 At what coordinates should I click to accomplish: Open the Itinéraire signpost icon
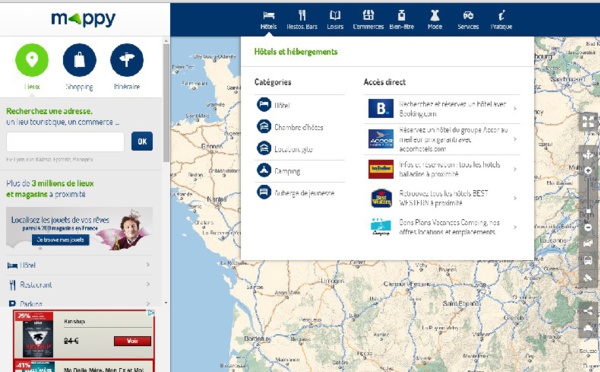(x=127, y=60)
